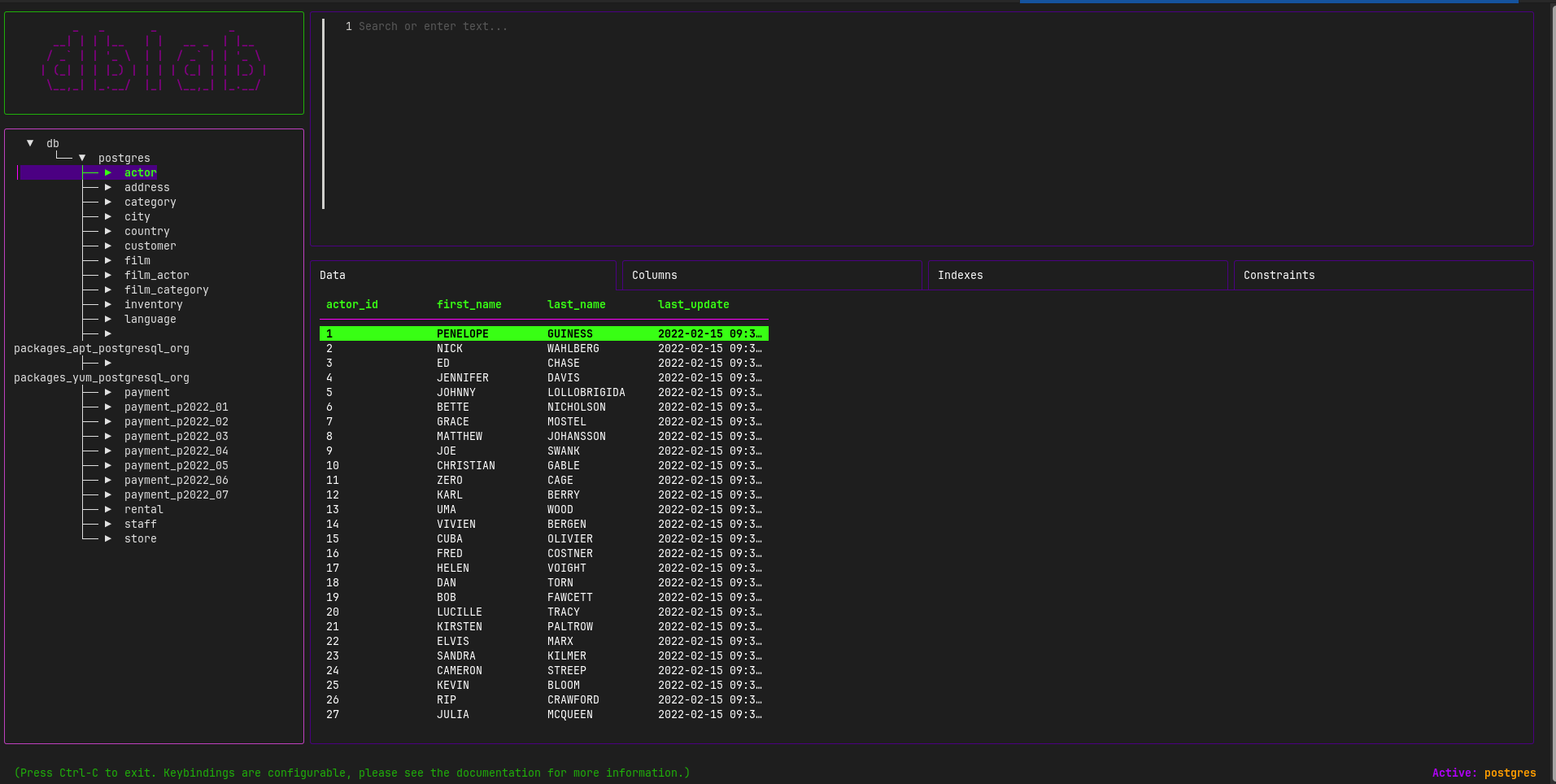Viewport: 1556px width, 784px height.
Task: Select the UMA first name cell
Action: tap(447, 509)
